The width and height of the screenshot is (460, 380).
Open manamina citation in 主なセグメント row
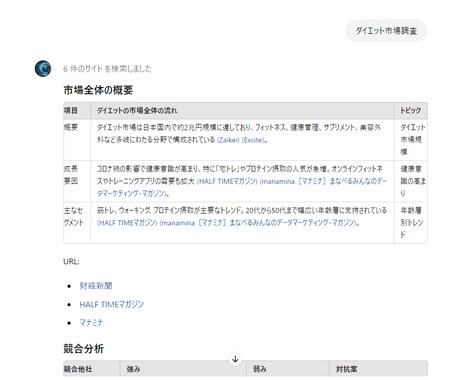tap(258, 223)
